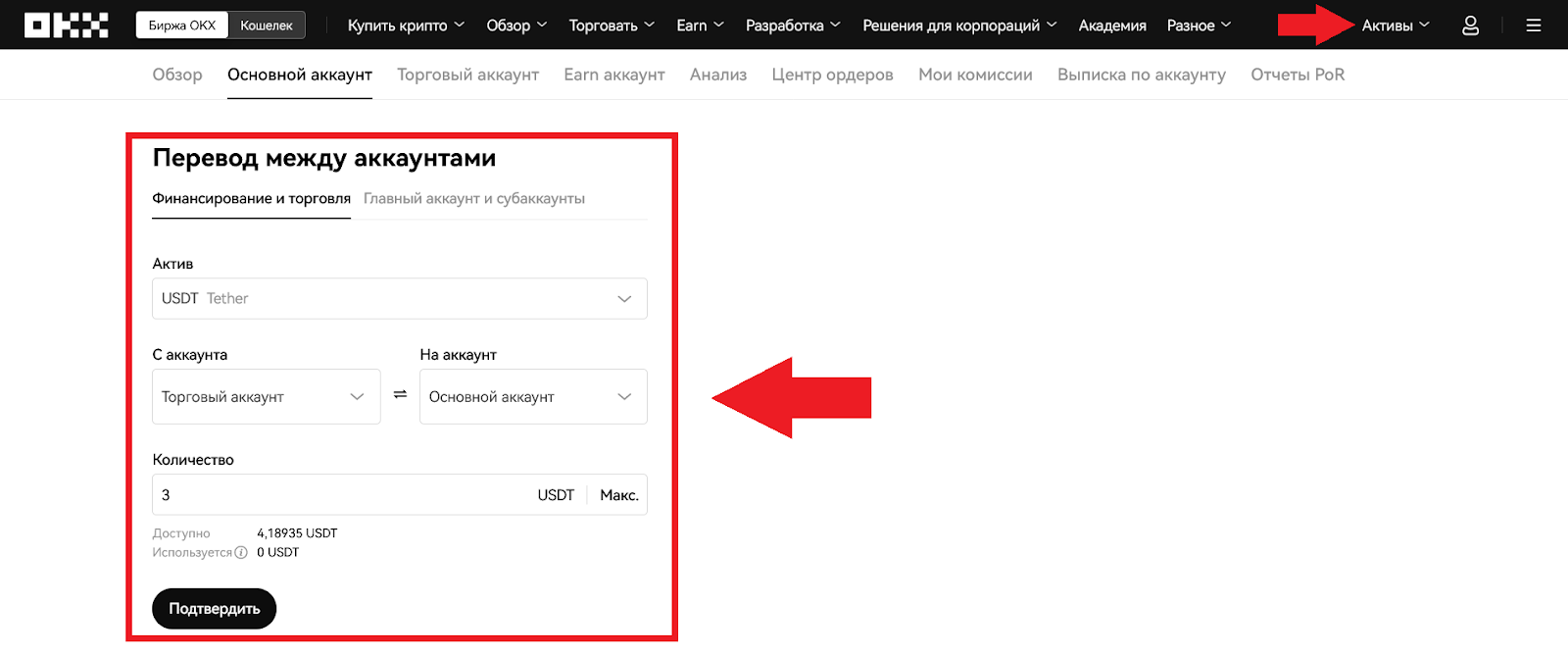Open the Мои комиссии tab
1568x655 pixels.
(x=975, y=75)
